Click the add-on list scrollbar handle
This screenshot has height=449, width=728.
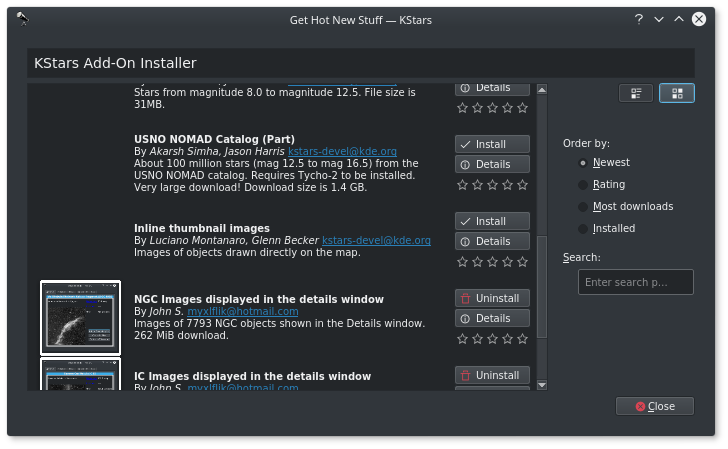pyautogui.click(x=542, y=287)
